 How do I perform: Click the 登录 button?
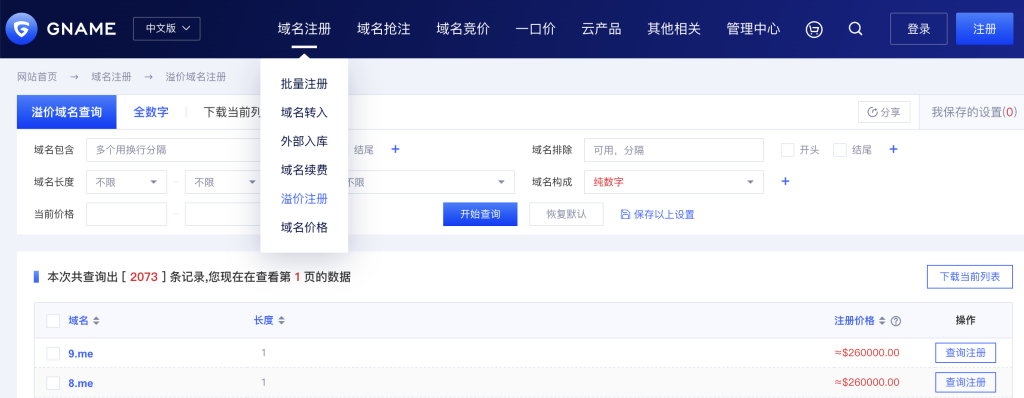click(x=919, y=29)
